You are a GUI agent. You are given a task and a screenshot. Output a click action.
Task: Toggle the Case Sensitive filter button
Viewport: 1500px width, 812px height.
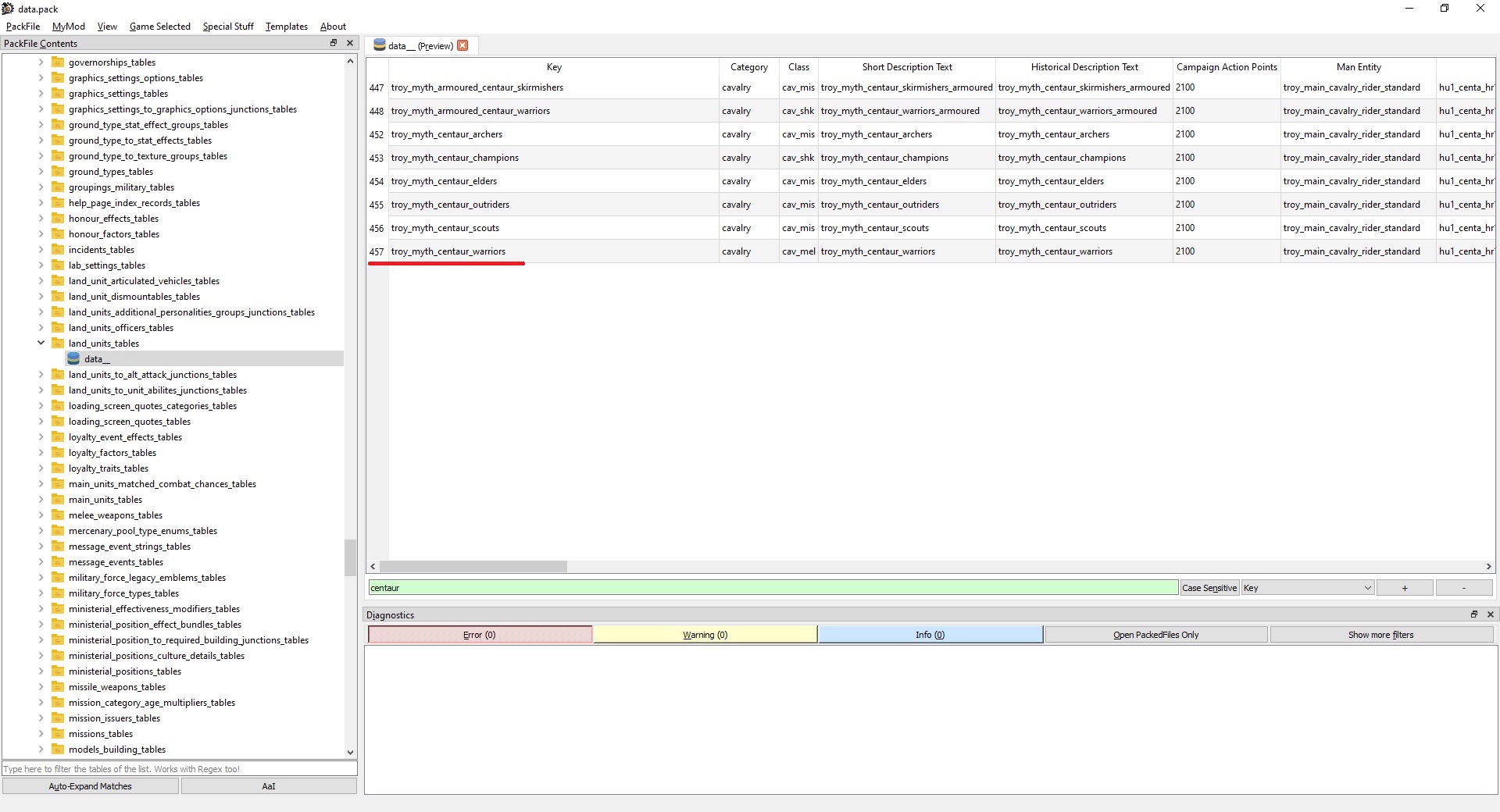click(x=1209, y=588)
